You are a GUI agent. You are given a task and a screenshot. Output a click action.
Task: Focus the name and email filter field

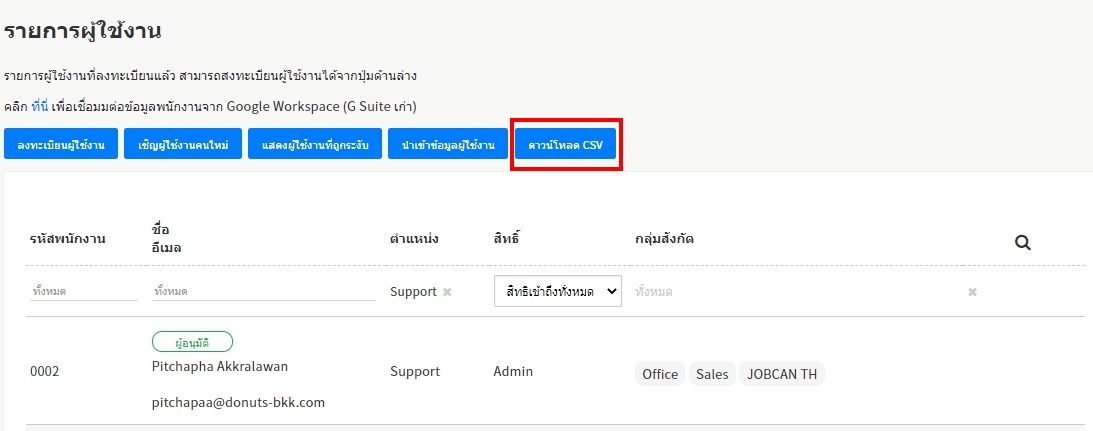pos(262,291)
